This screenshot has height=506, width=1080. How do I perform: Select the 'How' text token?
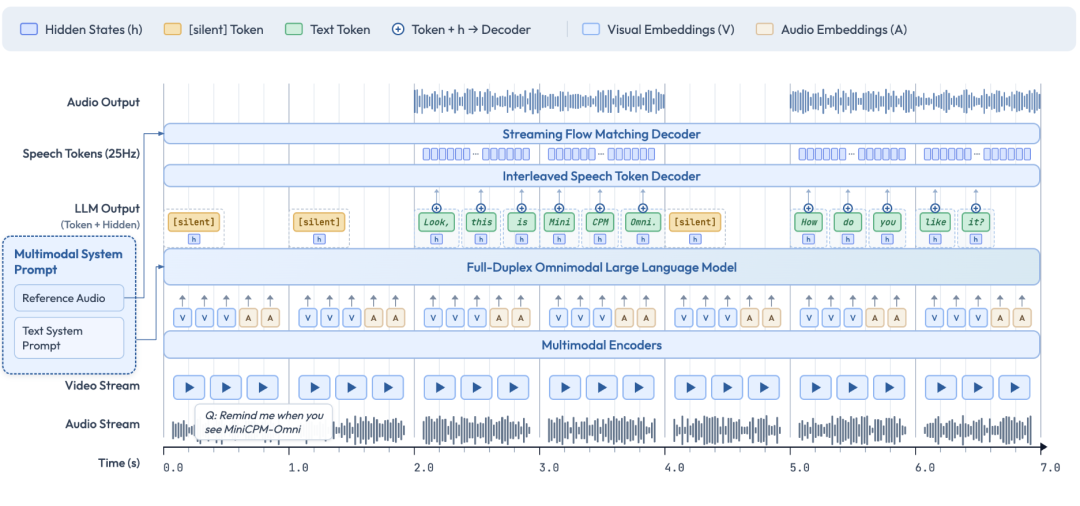(807, 222)
